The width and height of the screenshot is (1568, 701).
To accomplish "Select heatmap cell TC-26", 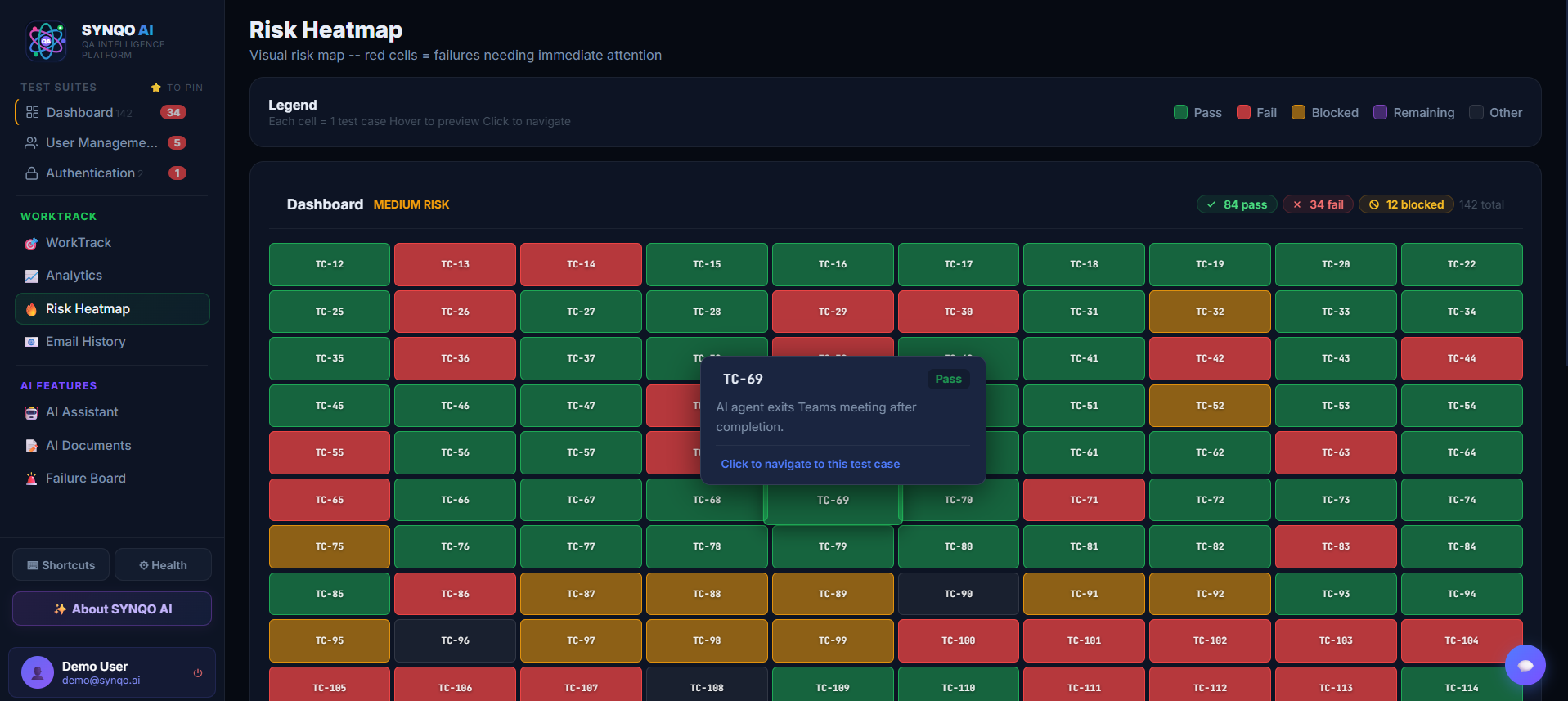I will (455, 312).
